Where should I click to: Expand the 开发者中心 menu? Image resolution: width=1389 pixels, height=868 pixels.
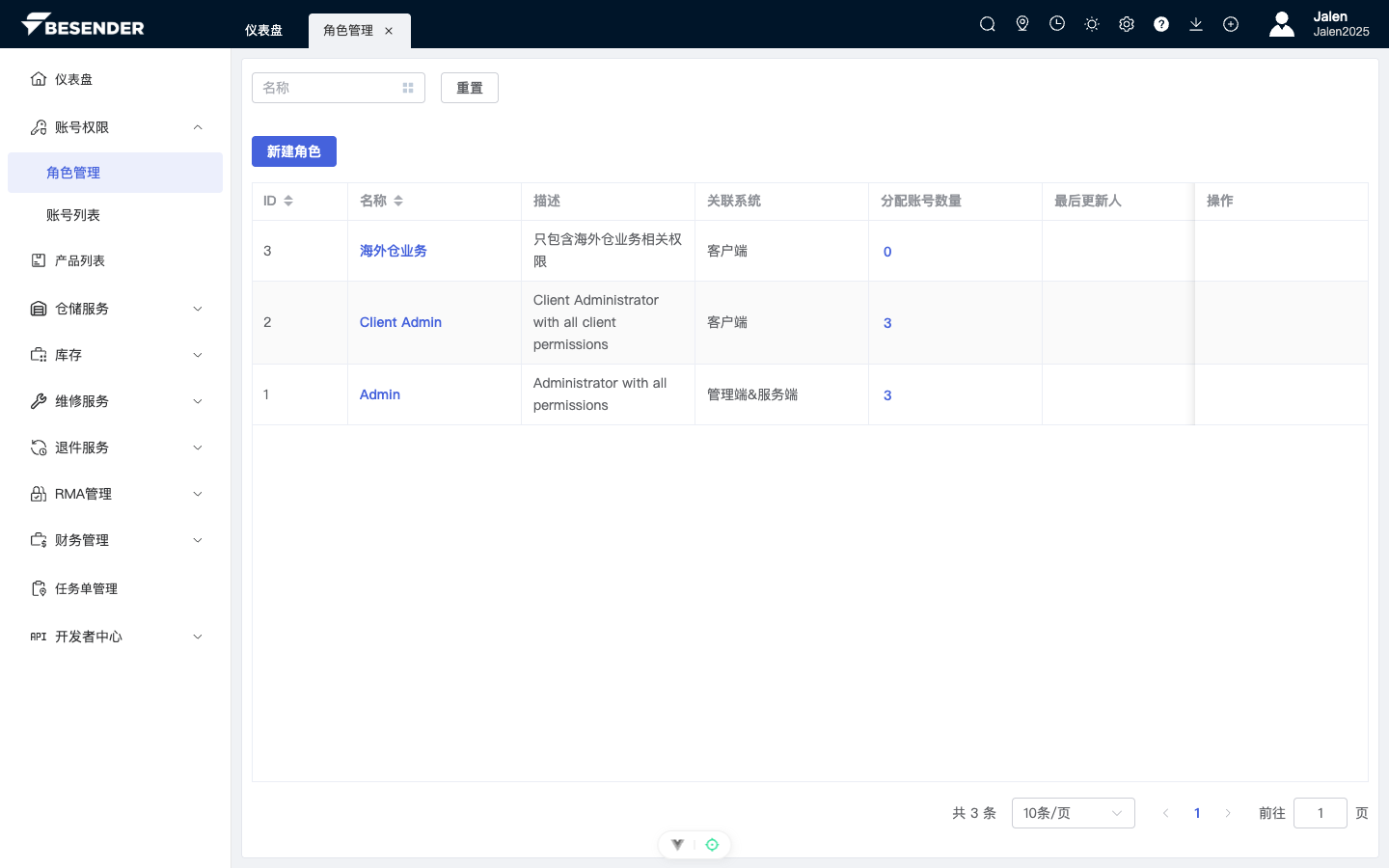pos(116,637)
